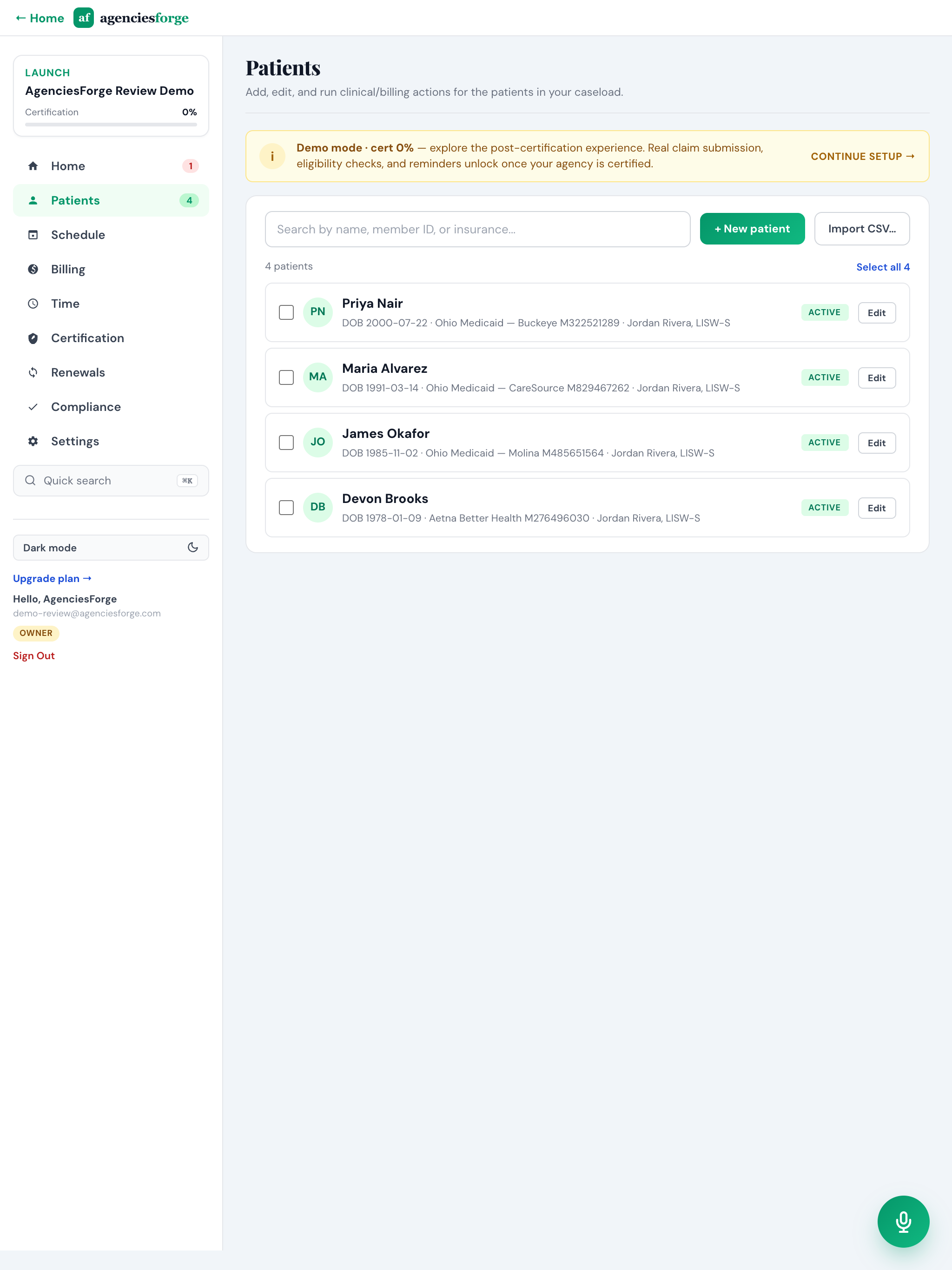Click the Schedule calendar icon
This screenshot has width=952, height=1270.
[33, 235]
